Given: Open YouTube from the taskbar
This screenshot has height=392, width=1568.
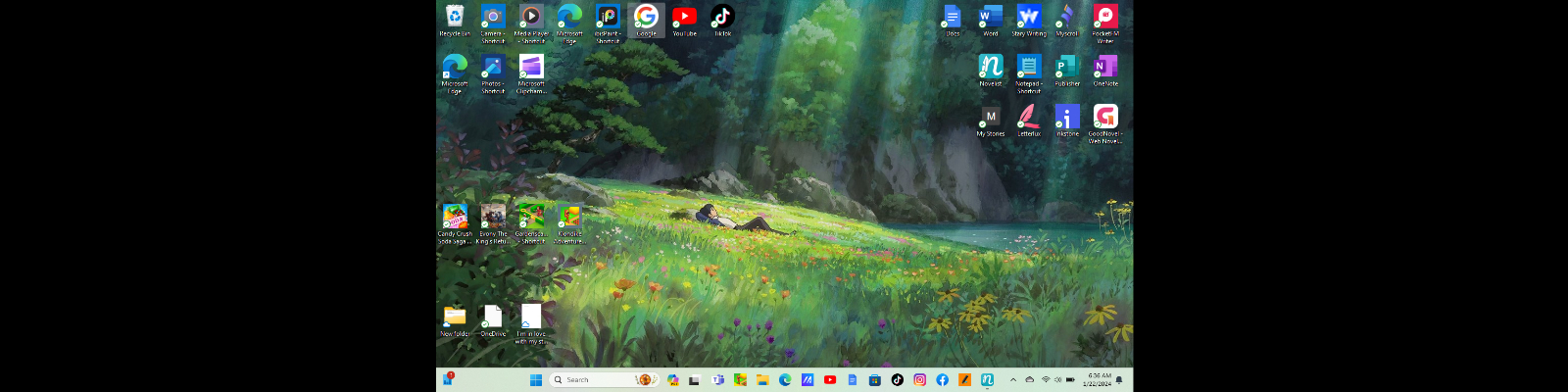Looking at the screenshot, I should 830,380.
